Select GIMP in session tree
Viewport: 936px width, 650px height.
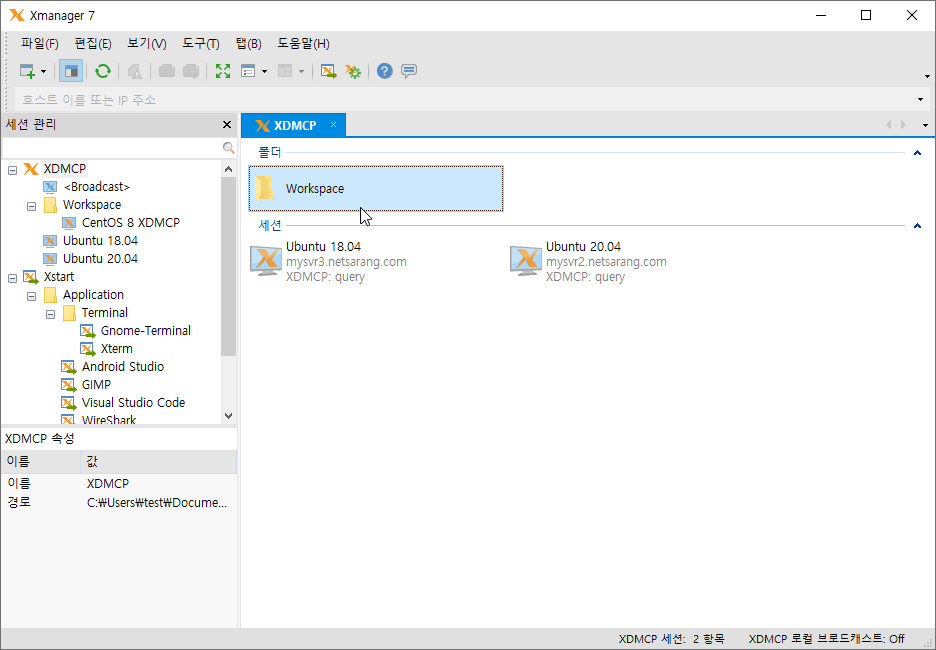96,384
